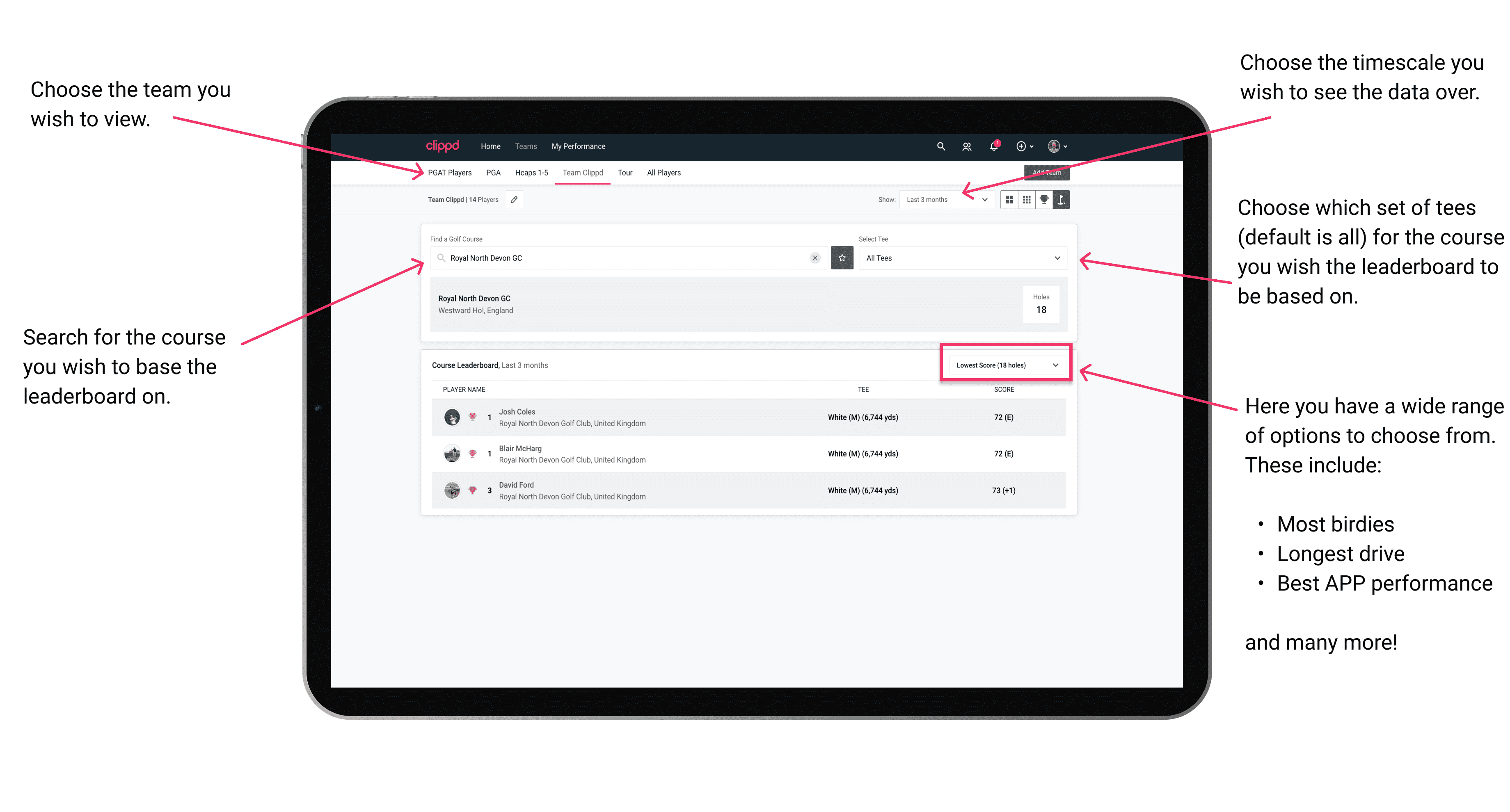Toggle the star/favourite icon for Royal North Devon GC
1510x812 pixels.
coord(842,257)
